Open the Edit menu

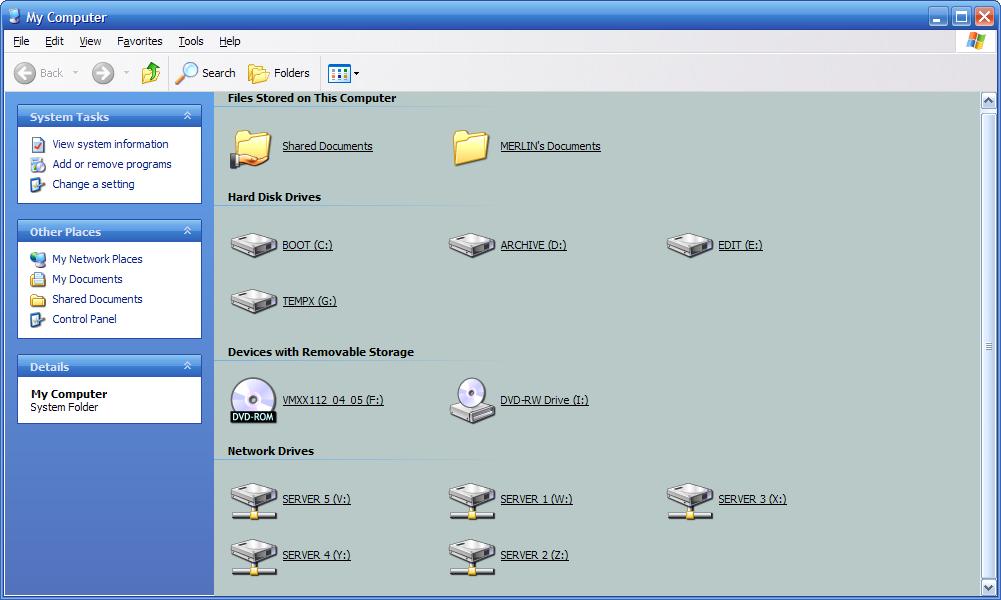point(54,41)
